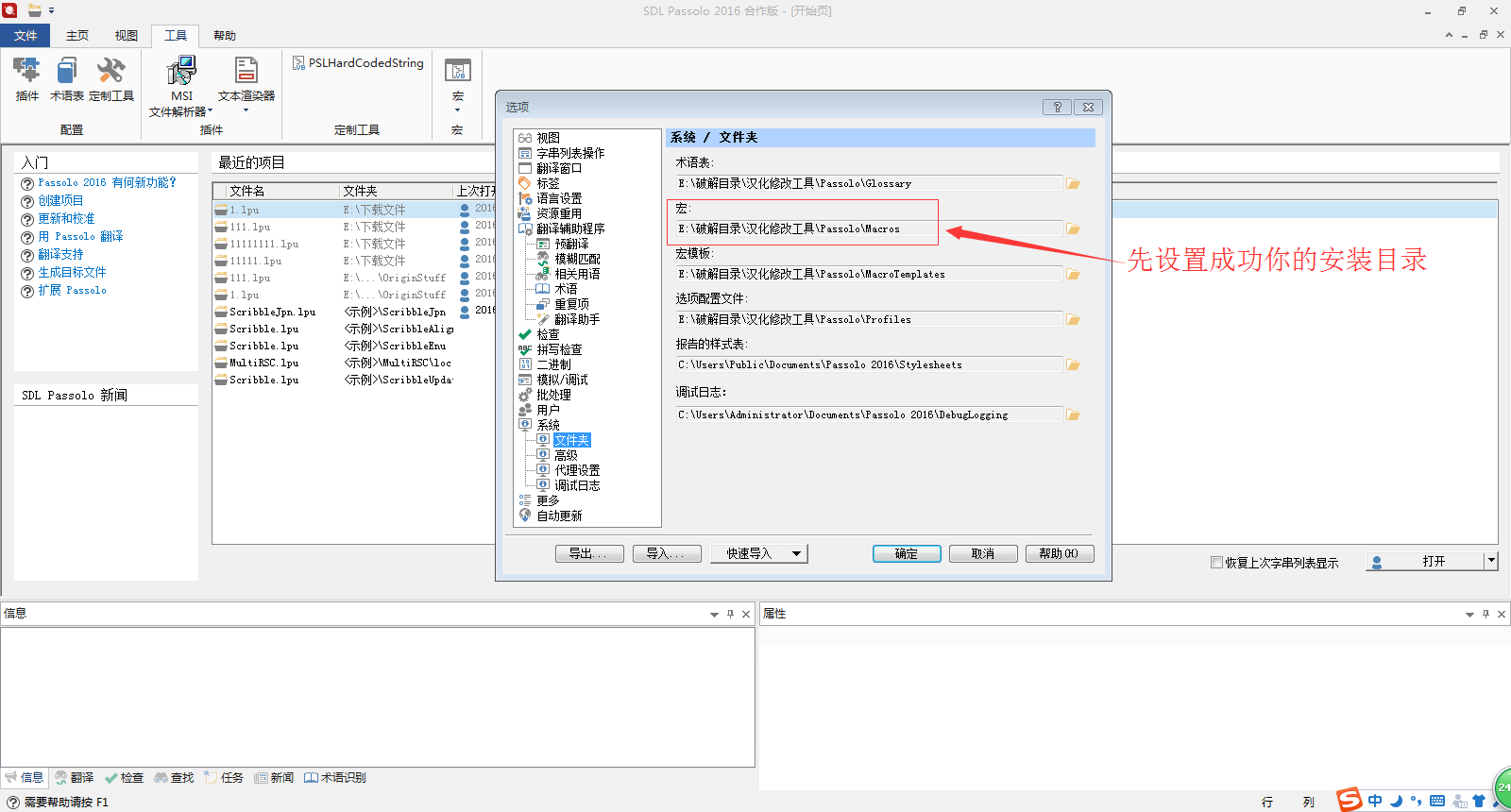1511x812 pixels.
Task: Click the 插件 (Plugins) ribbon icon
Action: [x=26, y=77]
